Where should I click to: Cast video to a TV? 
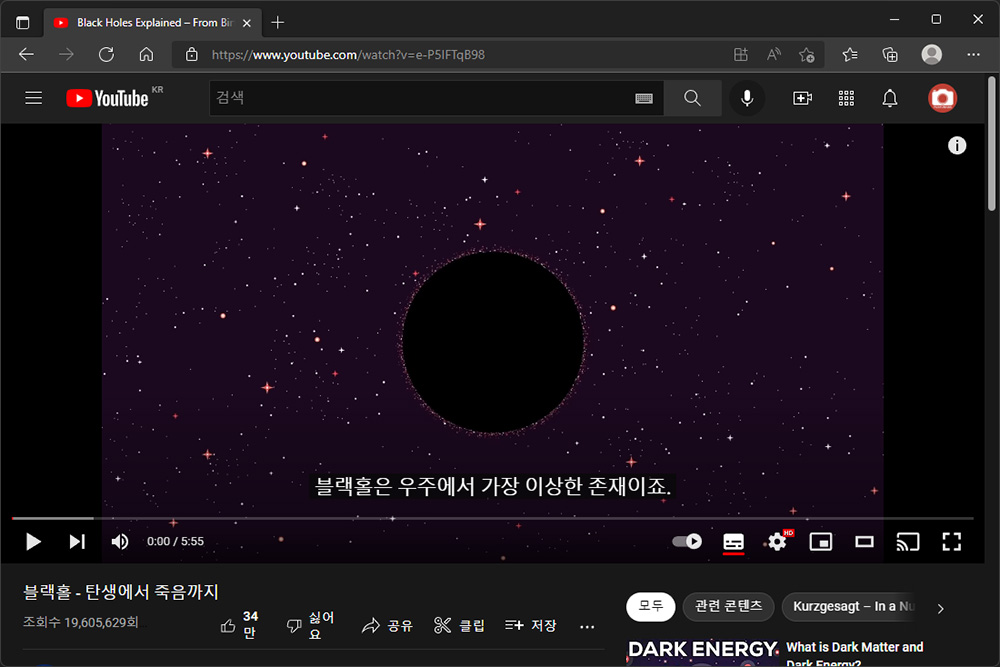[908, 542]
